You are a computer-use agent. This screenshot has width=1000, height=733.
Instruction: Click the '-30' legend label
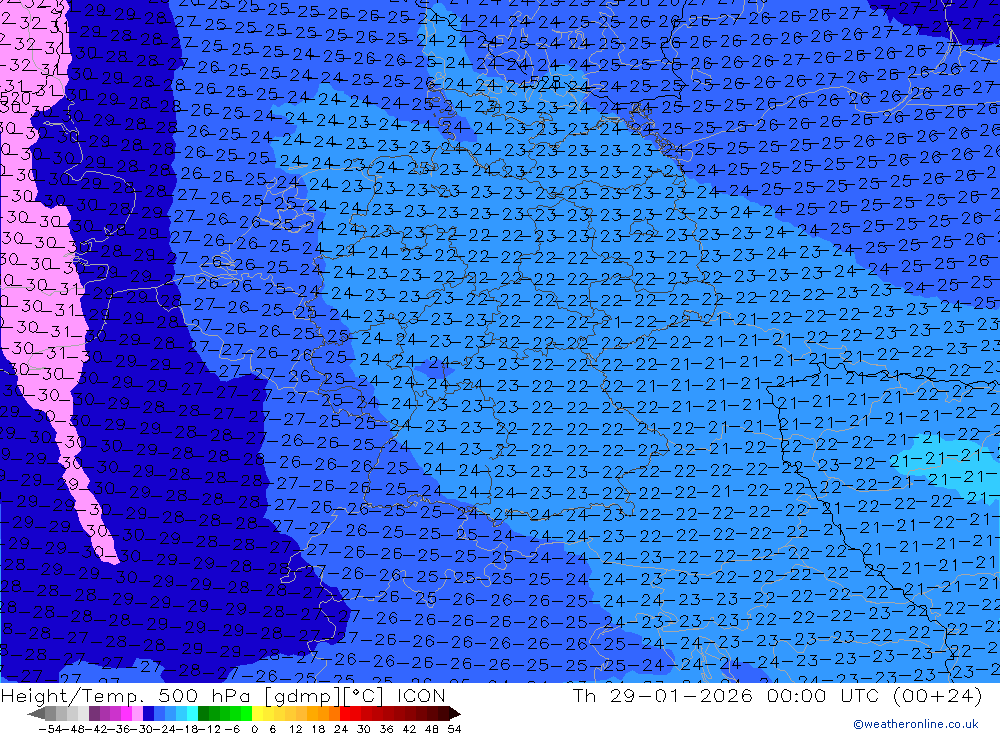pyautogui.click(x=143, y=729)
